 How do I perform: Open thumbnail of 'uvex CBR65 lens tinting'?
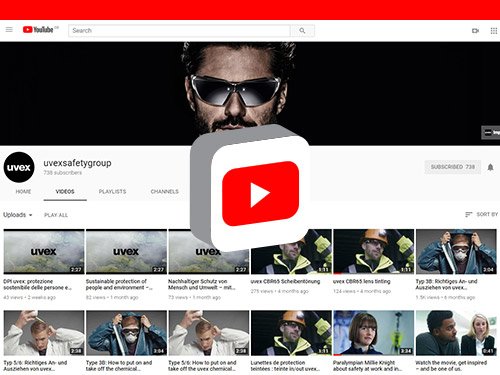click(374, 251)
